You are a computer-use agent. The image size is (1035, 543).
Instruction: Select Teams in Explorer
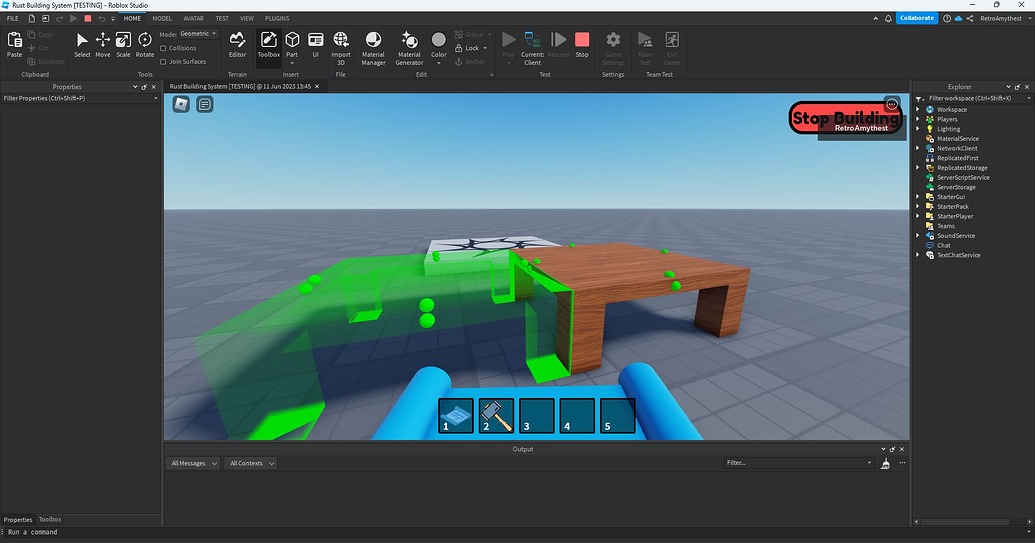tap(946, 226)
